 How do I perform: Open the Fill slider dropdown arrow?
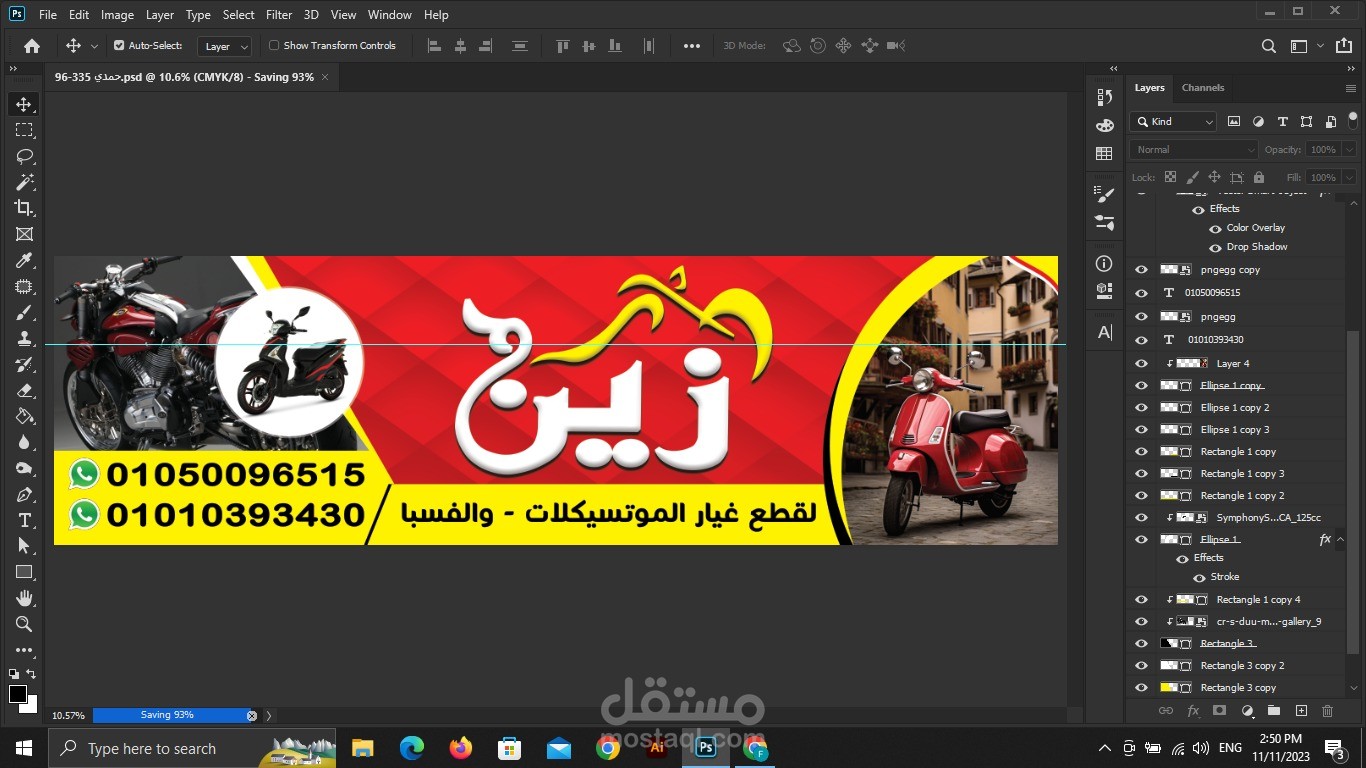pyautogui.click(x=1349, y=177)
